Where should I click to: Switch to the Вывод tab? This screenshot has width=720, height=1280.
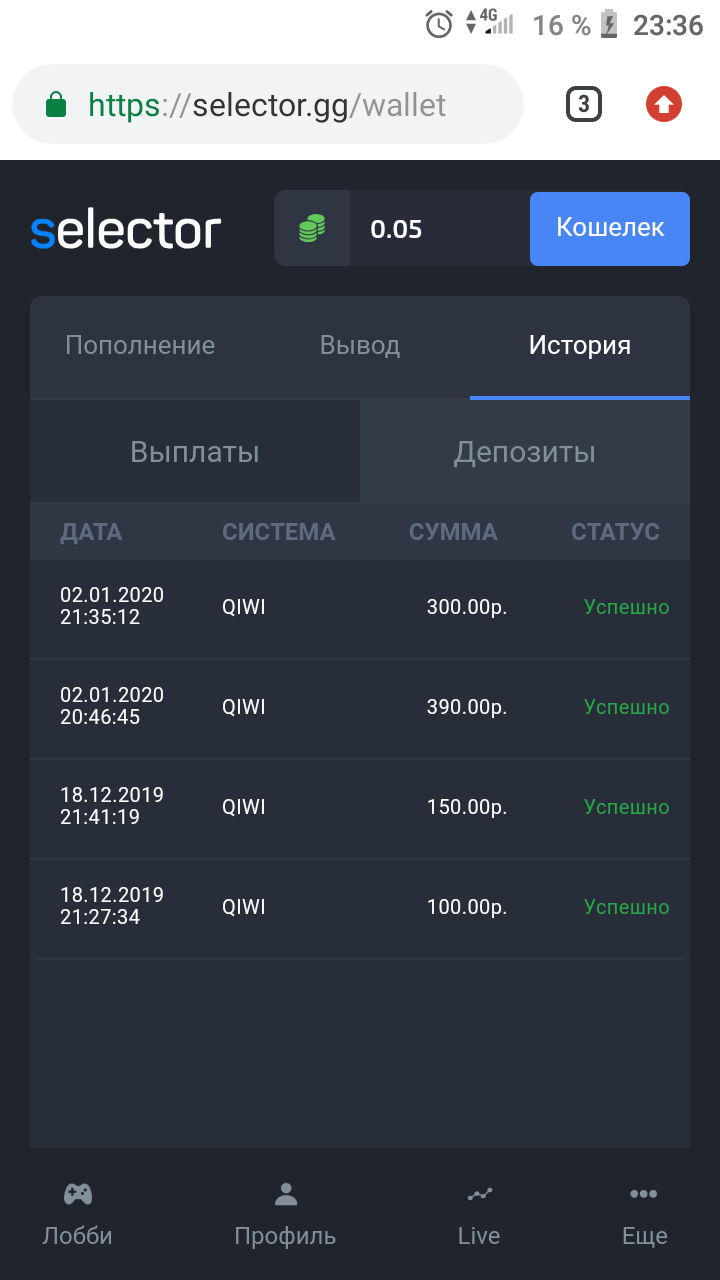coord(360,346)
